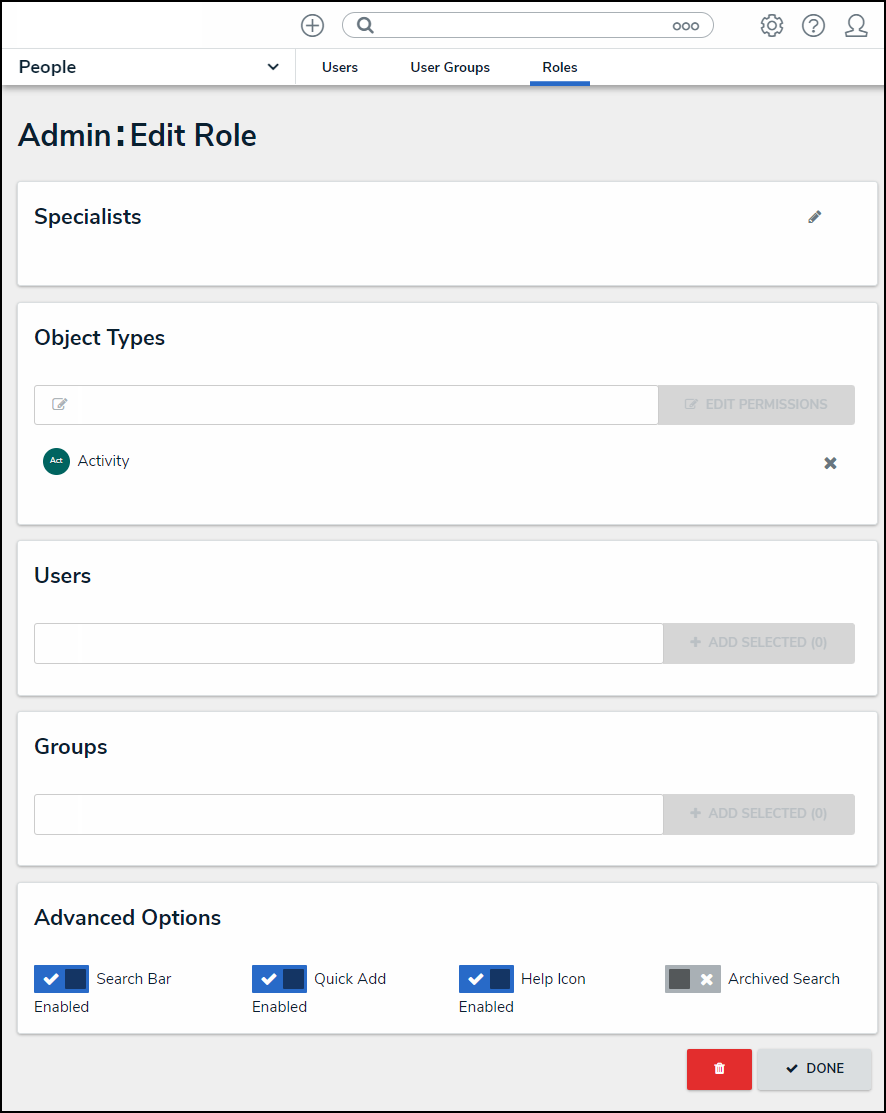Image resolution: width=886 pixels, height=1113 pixels.
Task: Click the Done button
Action: [814, 1068]
